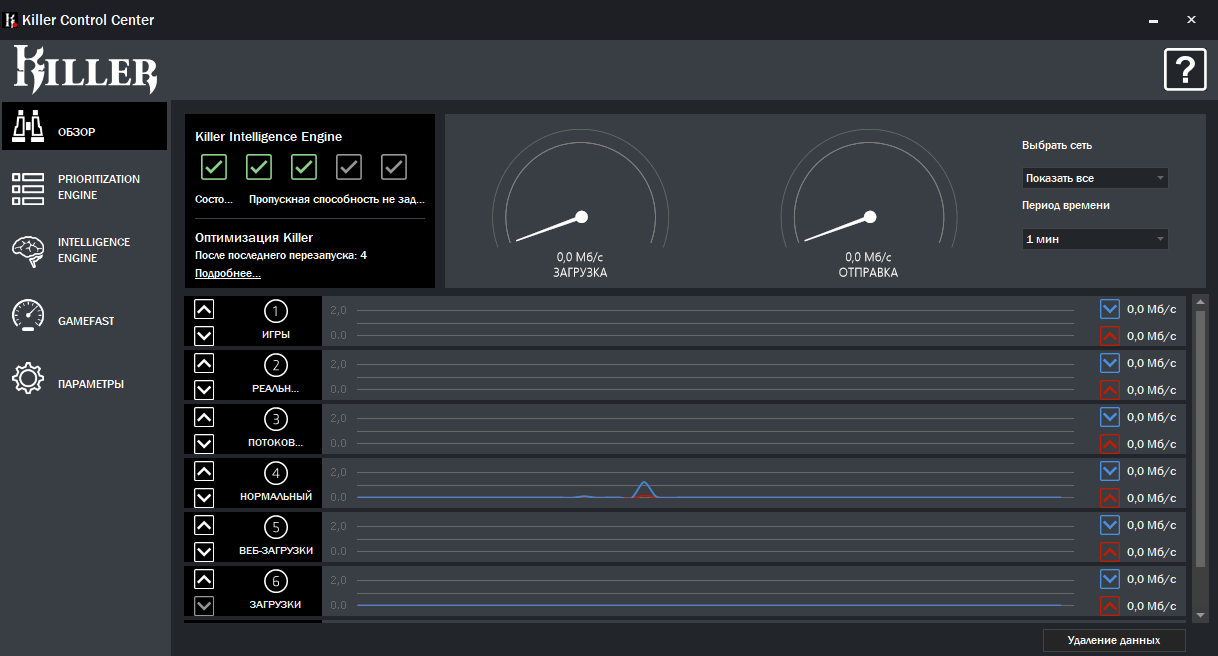Click the vertical scrollbar of priority list
The height and width of the screenshot is (656, 1218).
[1201, 440]
